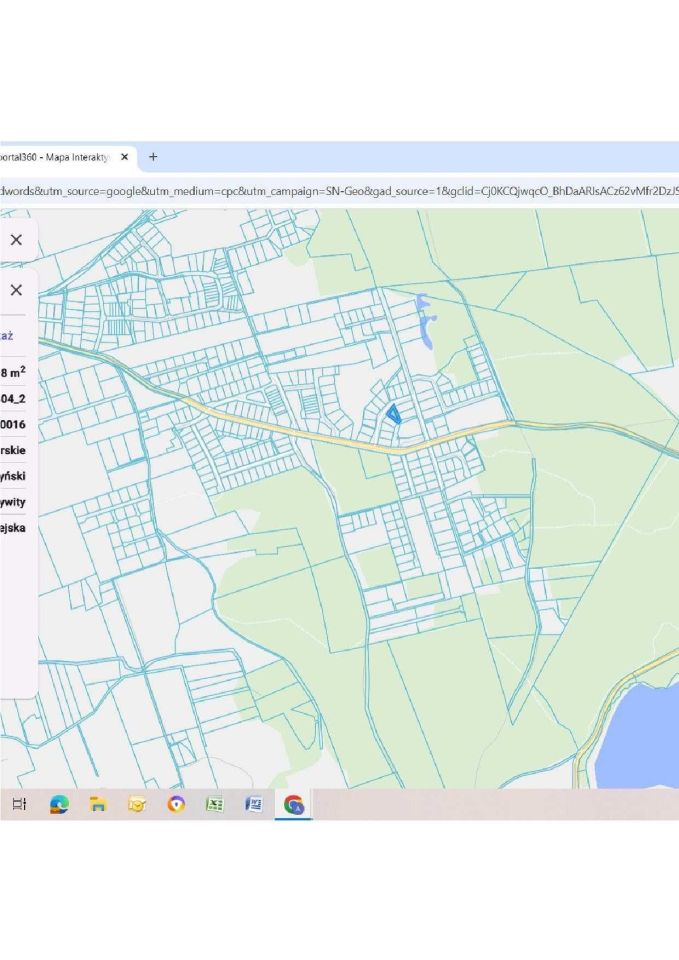Click the highlighted dark blue parcel on map
The width and height of the screenshot is (679, 960).
point(394,413)
